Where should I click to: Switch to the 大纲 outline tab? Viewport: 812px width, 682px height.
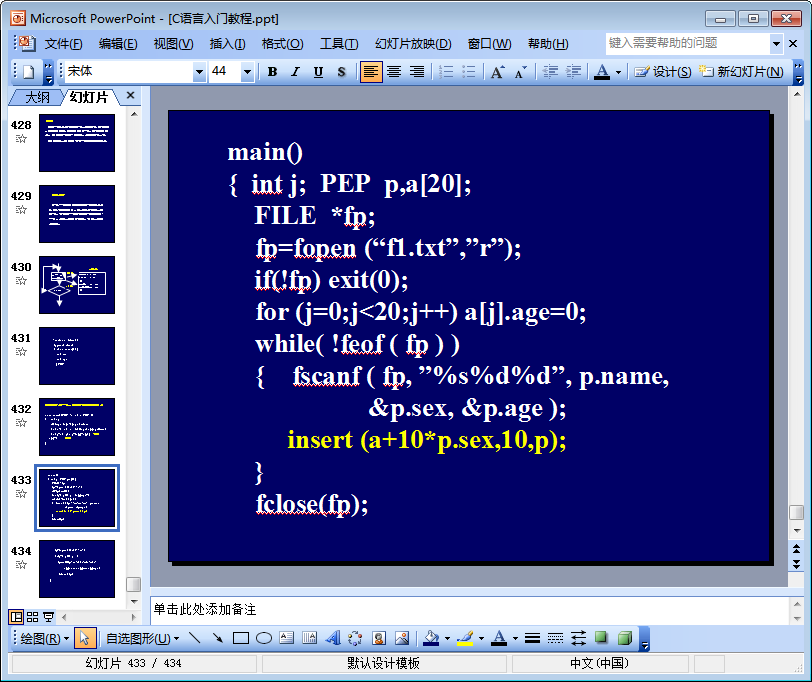37,97
